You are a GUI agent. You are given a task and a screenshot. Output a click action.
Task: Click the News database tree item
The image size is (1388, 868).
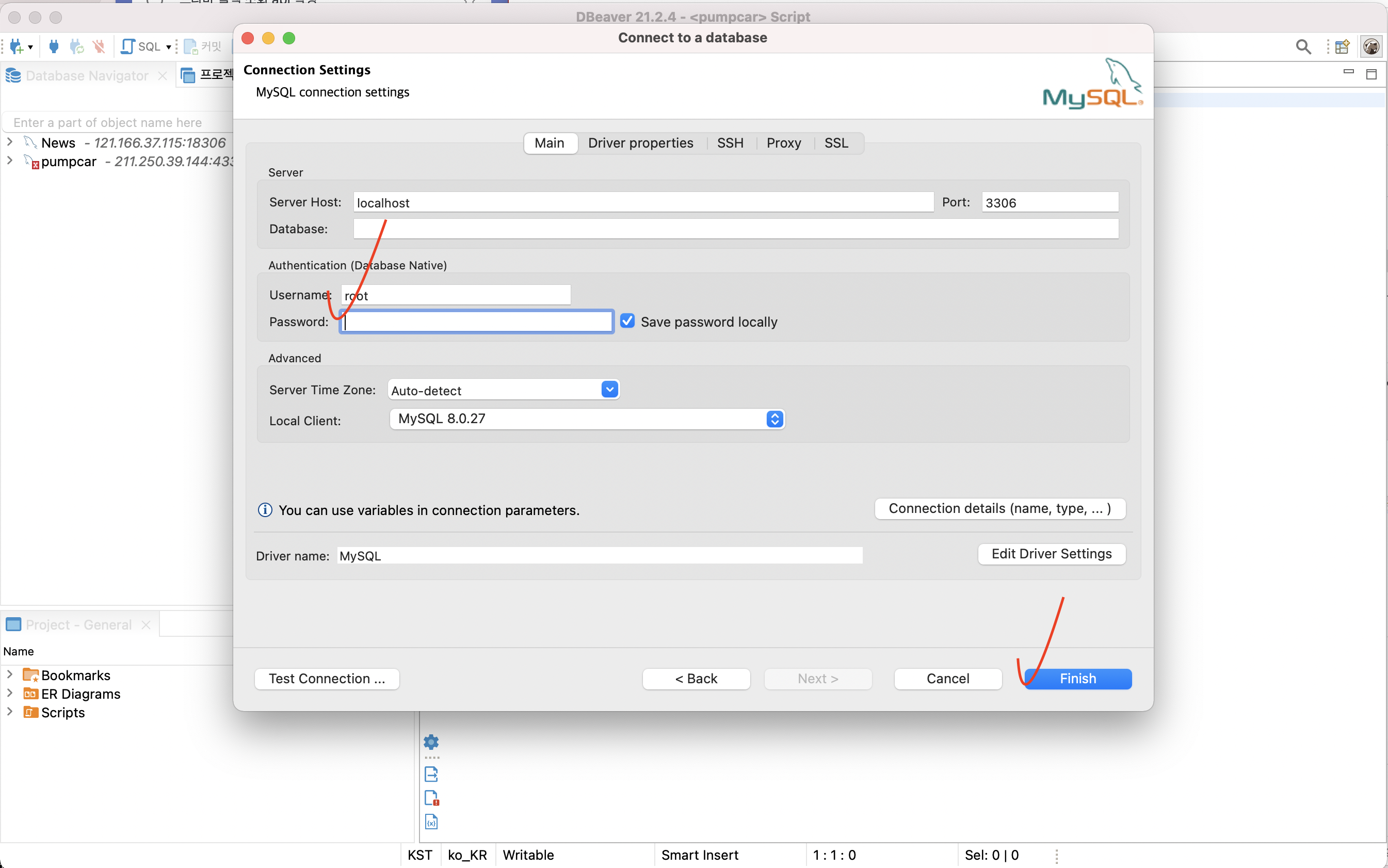pos(58,141)
